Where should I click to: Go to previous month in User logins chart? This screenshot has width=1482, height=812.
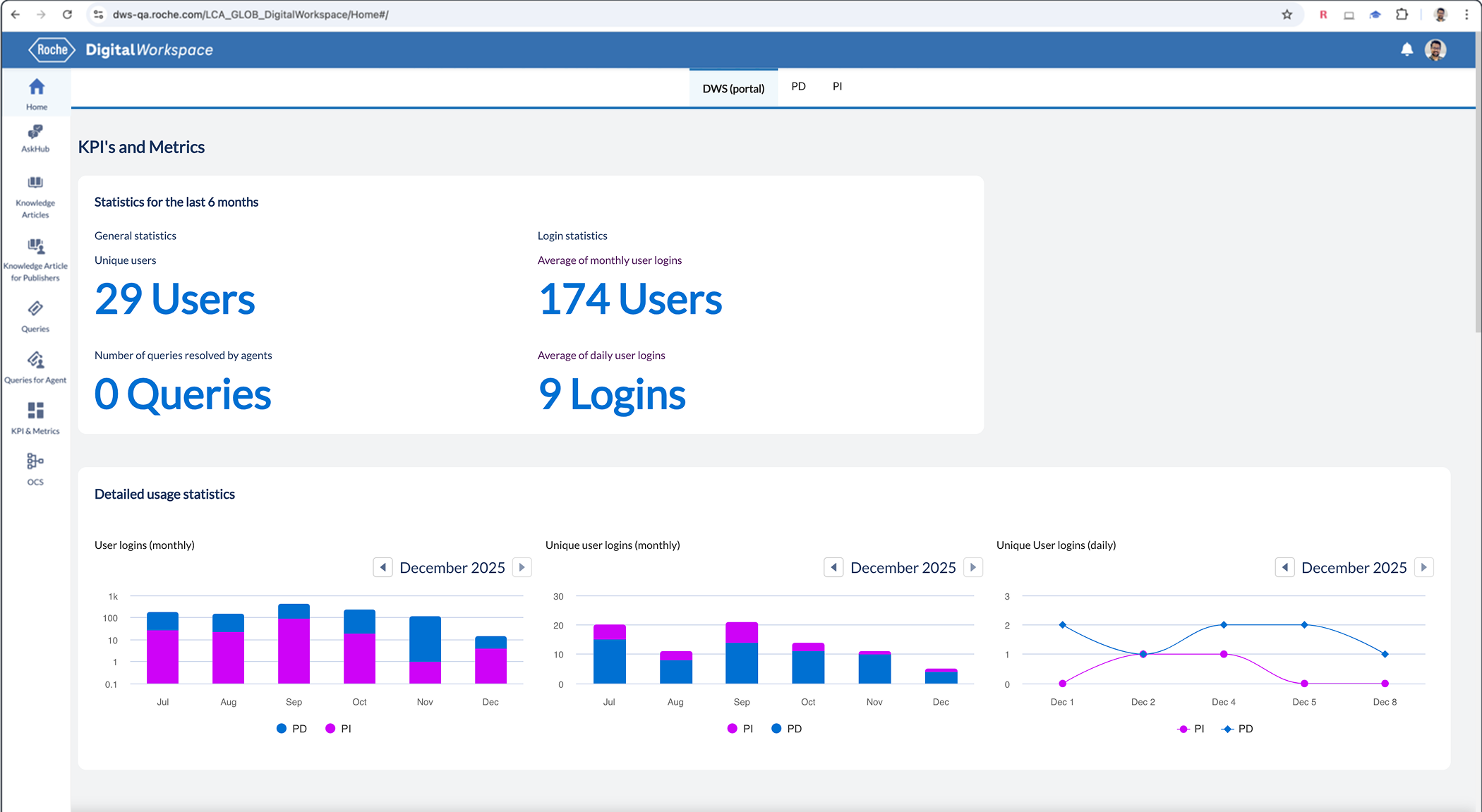[x=382, y=567]
